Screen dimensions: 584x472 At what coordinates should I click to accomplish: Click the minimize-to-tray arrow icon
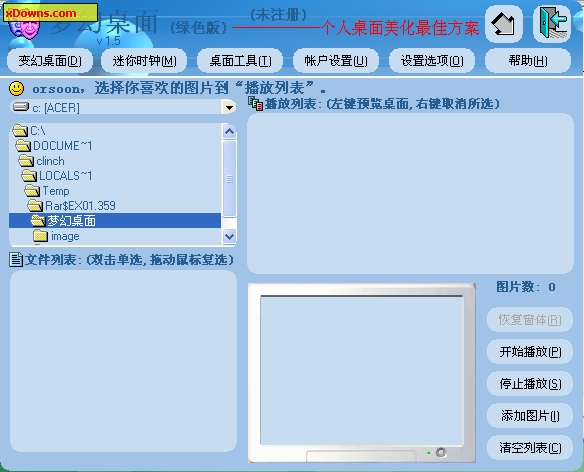(x=504, y=24)
